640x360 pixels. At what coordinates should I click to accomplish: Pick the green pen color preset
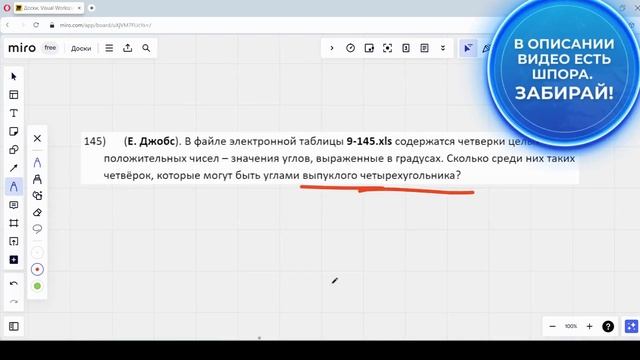pos(37,286)
